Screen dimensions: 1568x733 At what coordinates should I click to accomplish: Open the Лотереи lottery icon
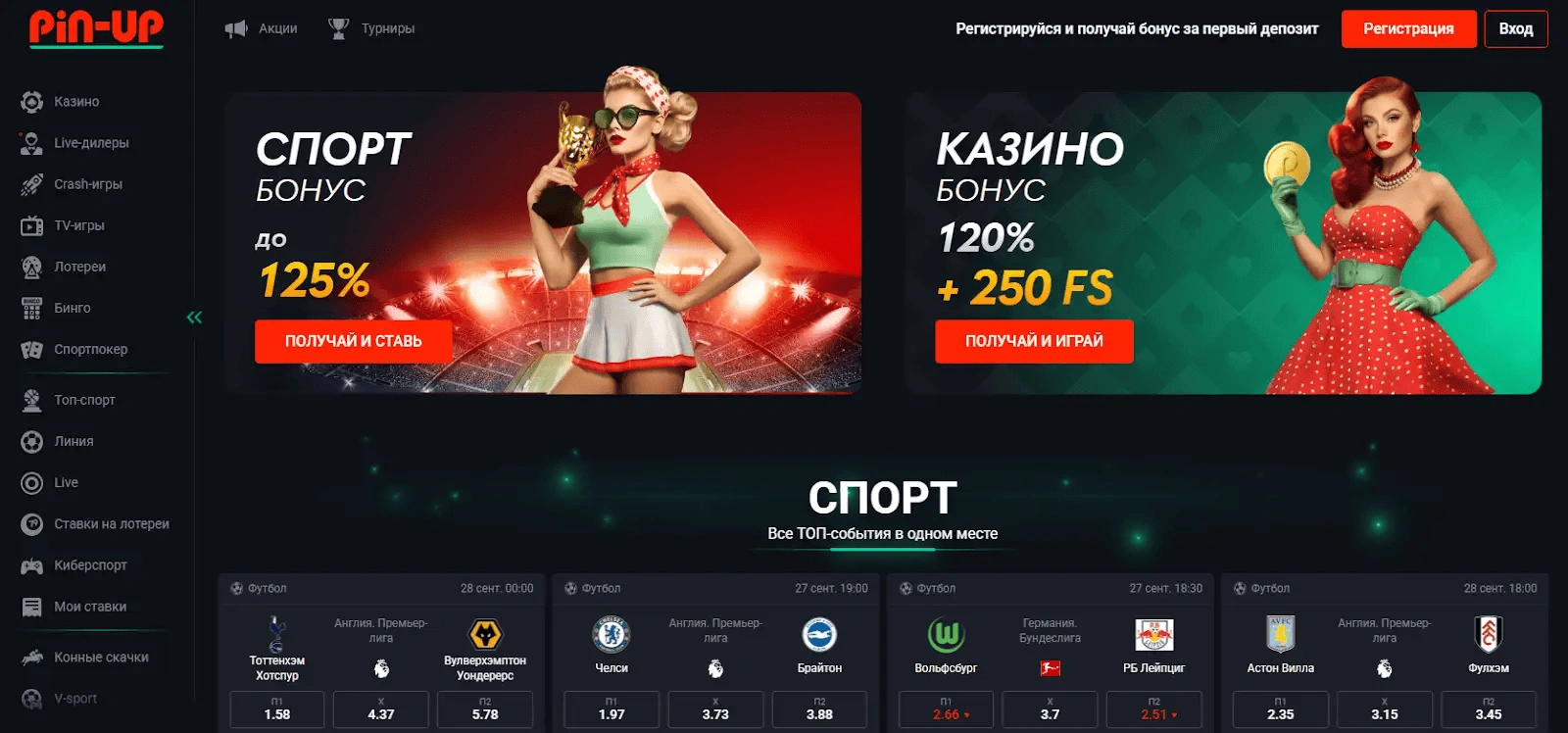click(31, 267)
